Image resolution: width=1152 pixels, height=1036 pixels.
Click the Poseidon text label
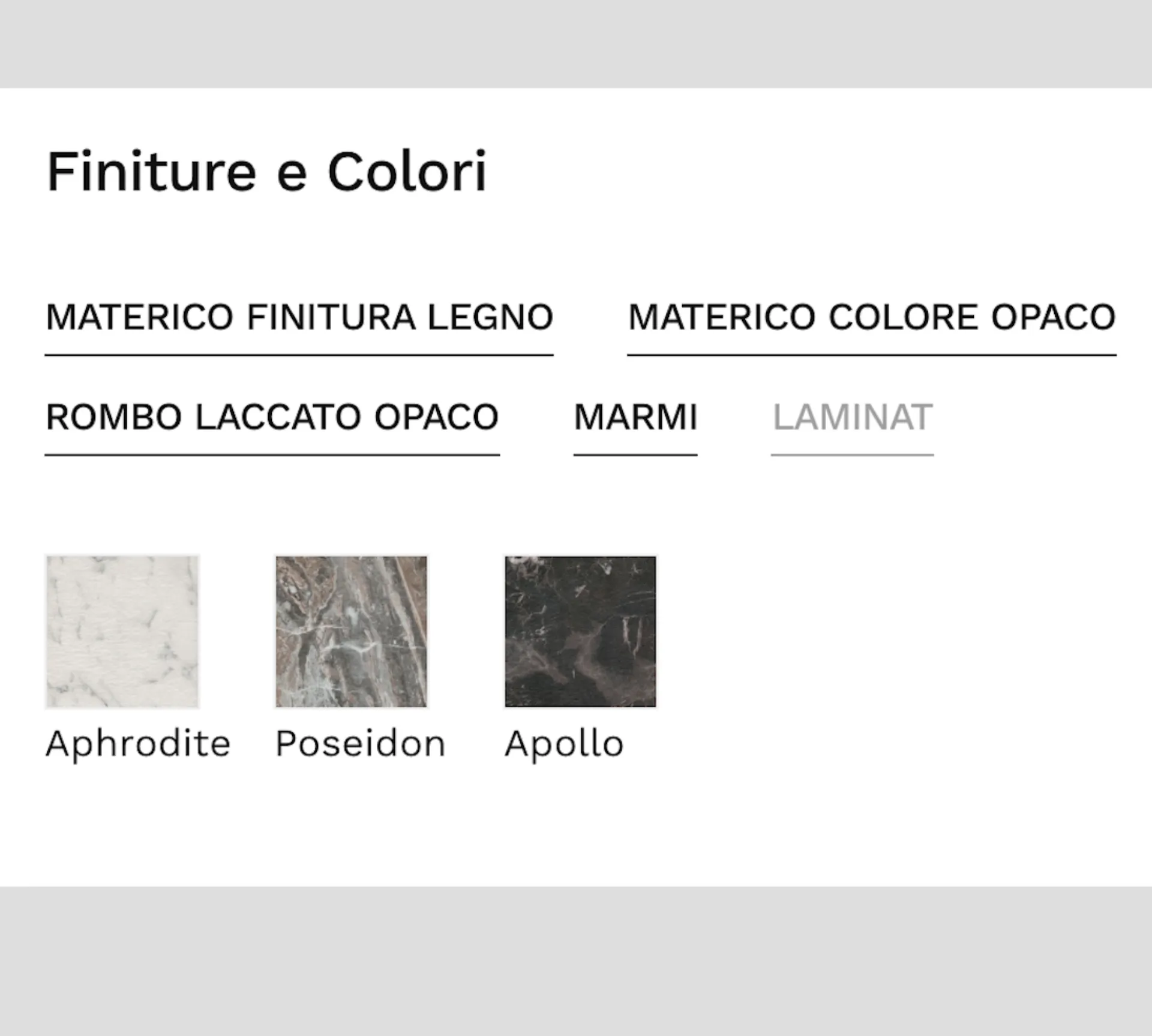360,744
